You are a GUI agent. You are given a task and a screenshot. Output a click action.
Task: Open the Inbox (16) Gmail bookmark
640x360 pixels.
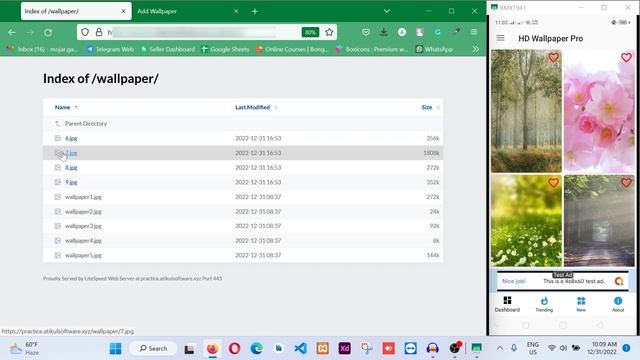point(42,49)
